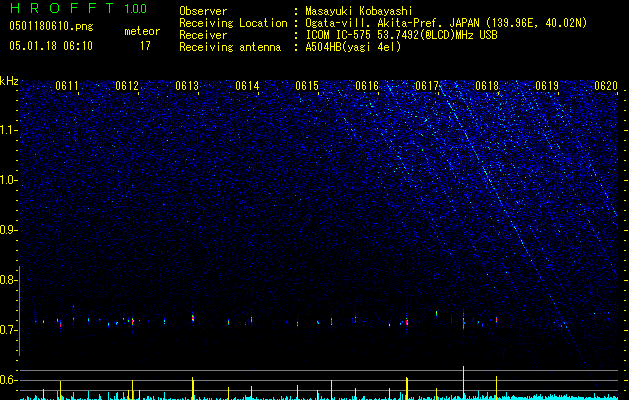Click the observer name Masayuki Kobayashi

point(359,11)
